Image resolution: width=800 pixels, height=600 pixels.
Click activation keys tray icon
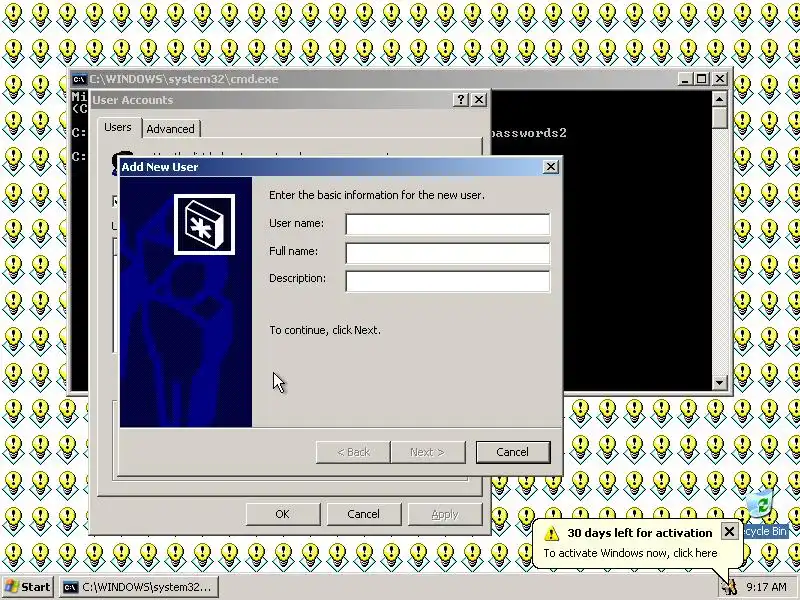(728, 587)
